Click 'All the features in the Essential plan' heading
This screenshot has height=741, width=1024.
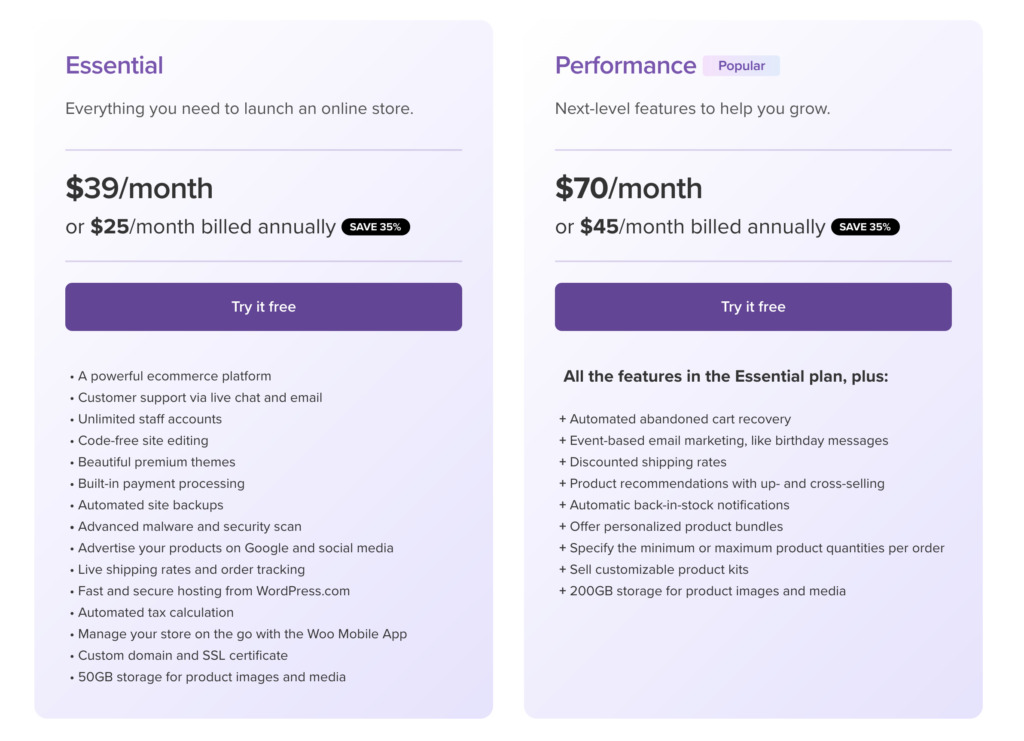pos(726,377)
